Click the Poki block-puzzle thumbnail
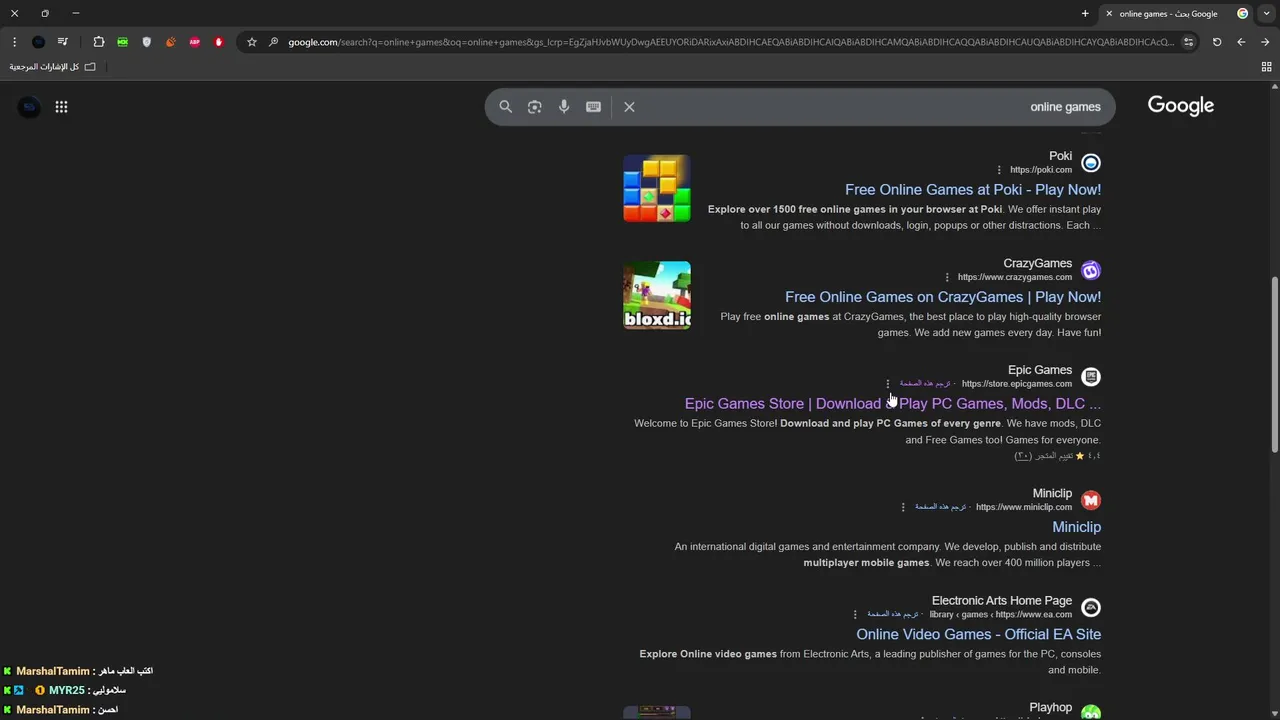Screen dimensions: 1280x720 [657, 188]
